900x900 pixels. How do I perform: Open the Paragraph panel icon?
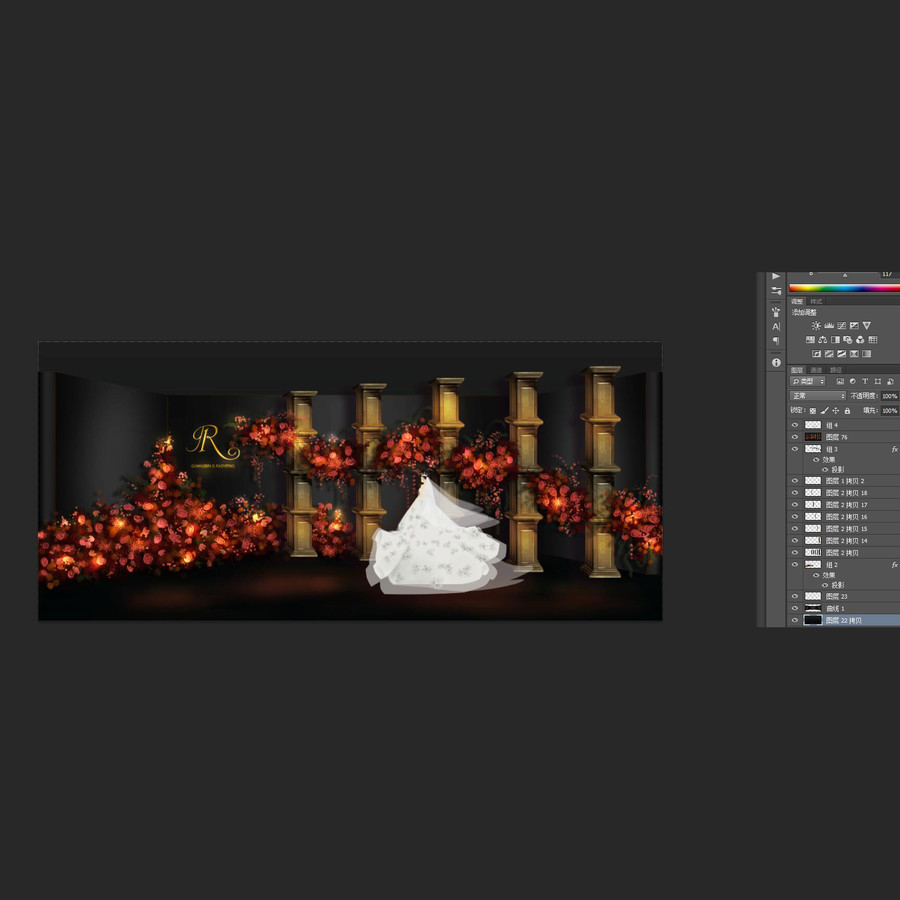pos(776,341)
